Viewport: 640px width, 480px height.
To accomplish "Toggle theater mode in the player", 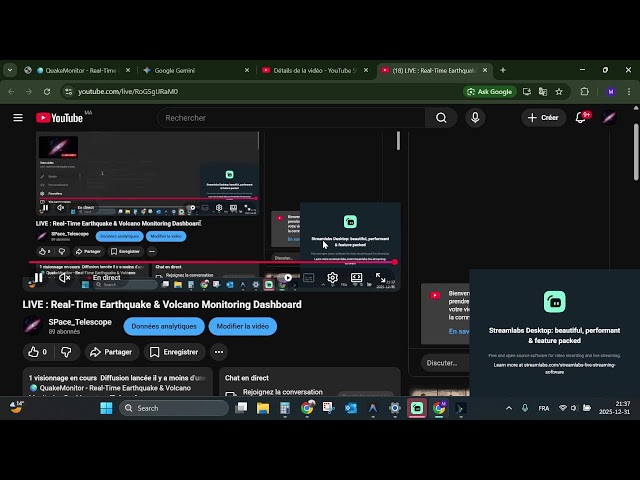I will 356,278.
